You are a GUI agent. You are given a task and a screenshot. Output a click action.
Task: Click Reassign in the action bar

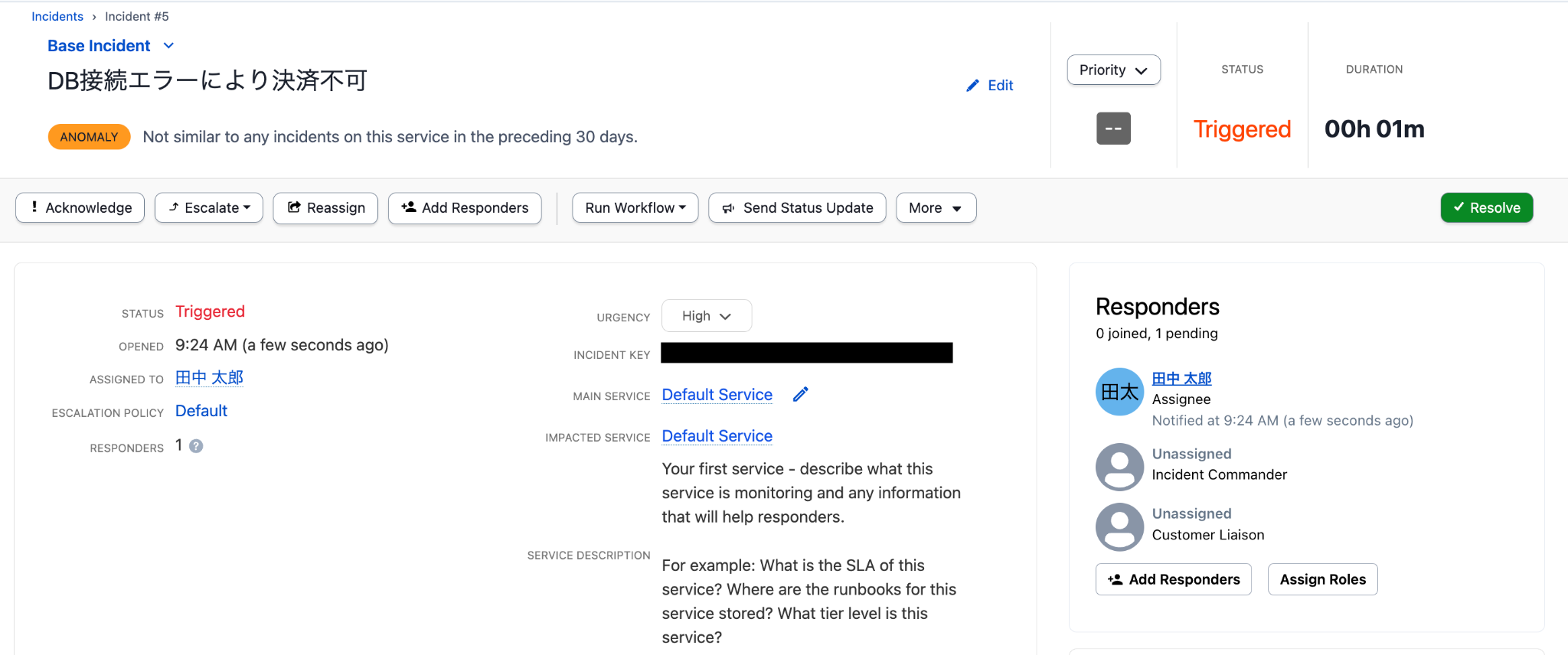click(x=325, y=208)
